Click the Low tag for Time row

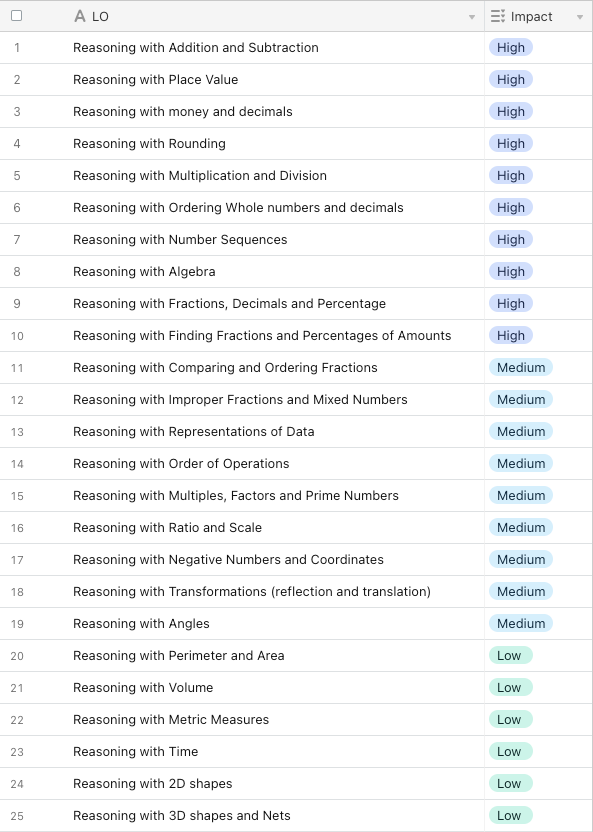(510, 752)
